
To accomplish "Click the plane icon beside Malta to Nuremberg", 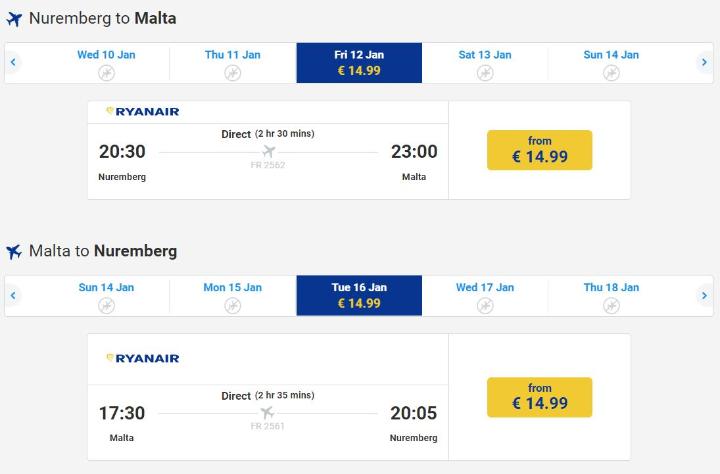I will point(14,252).
